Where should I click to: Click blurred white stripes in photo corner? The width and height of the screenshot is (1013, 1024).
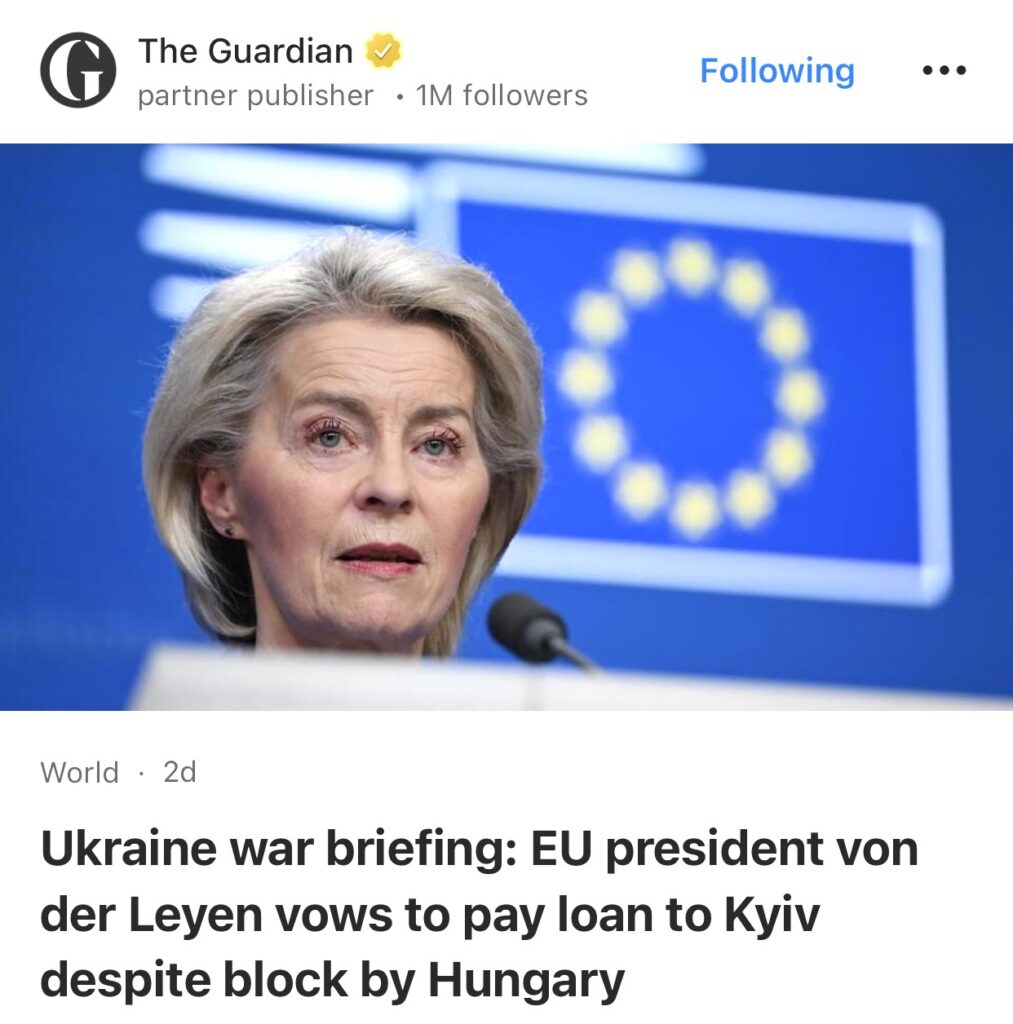(274, 216)
